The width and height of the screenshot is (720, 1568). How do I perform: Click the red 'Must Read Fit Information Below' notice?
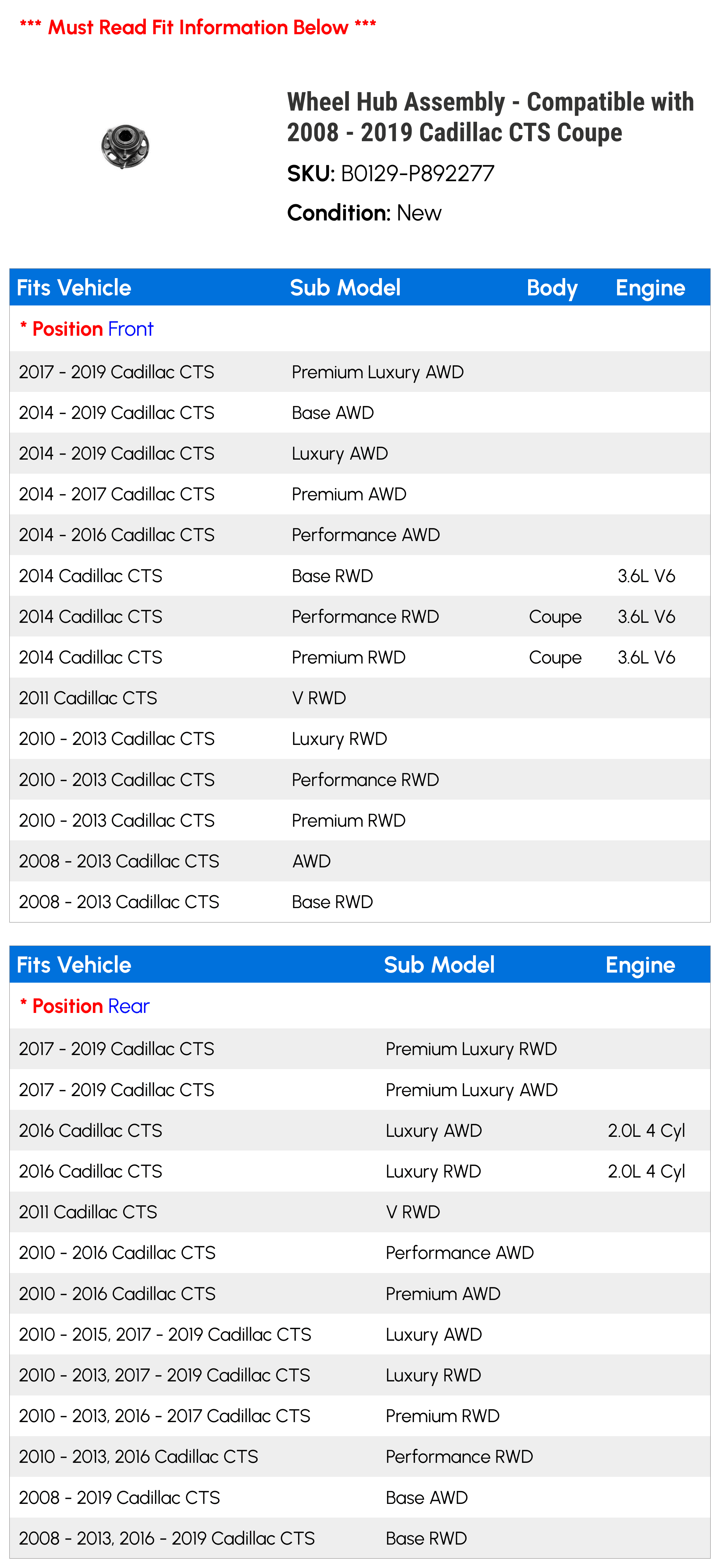(x=198, y=27)
